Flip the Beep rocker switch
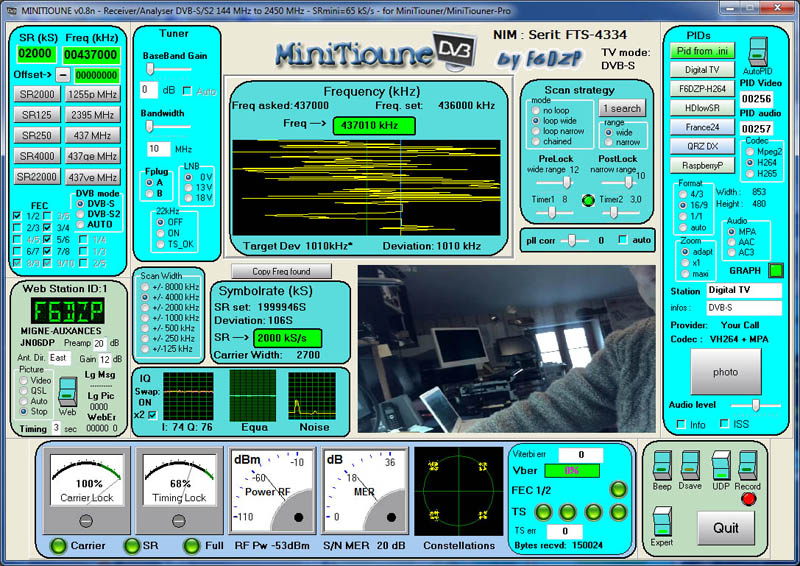Image resolution: width=800 pixels, height=566 pixels. click(x=662, y=465)
